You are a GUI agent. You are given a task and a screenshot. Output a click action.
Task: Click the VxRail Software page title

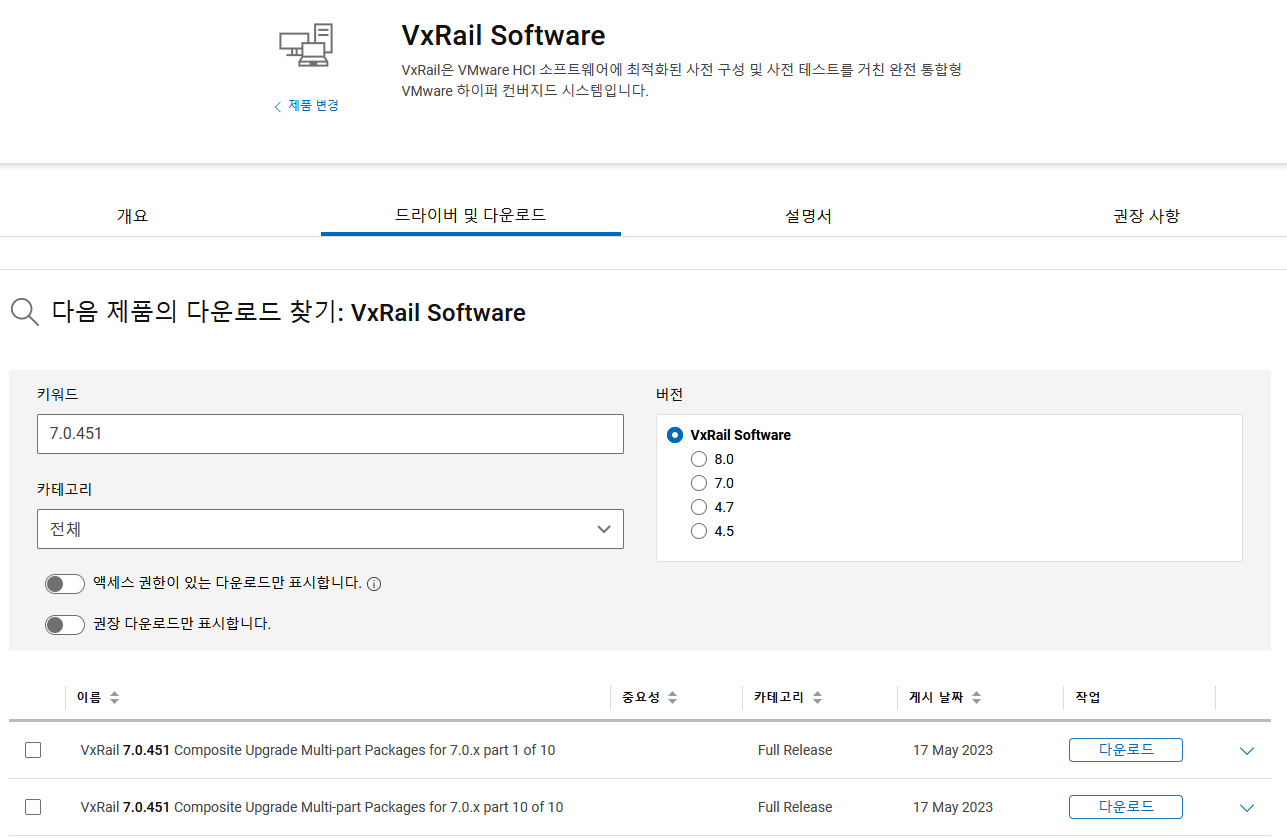point(503,36)
